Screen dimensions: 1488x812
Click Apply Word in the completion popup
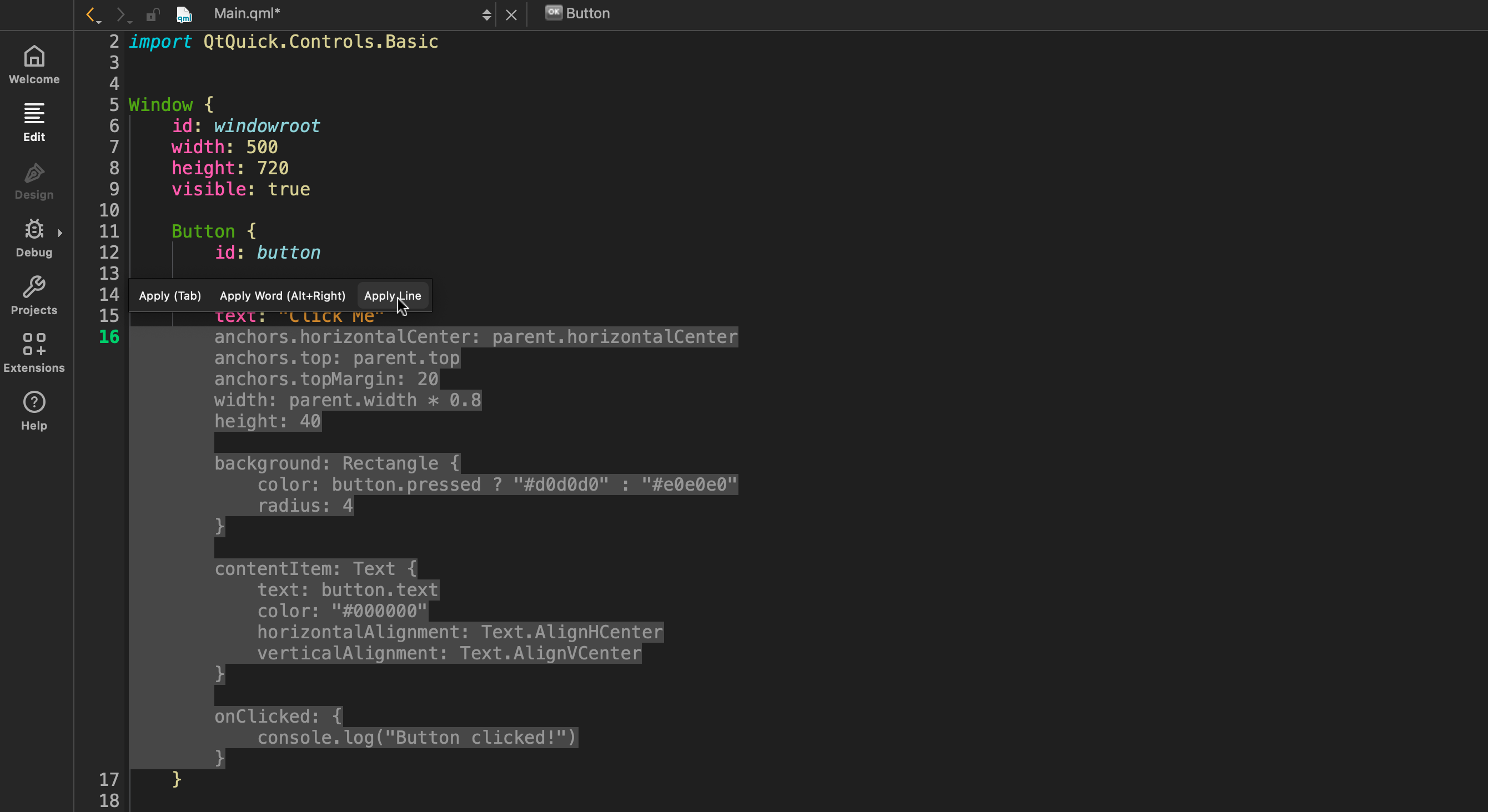282,295
